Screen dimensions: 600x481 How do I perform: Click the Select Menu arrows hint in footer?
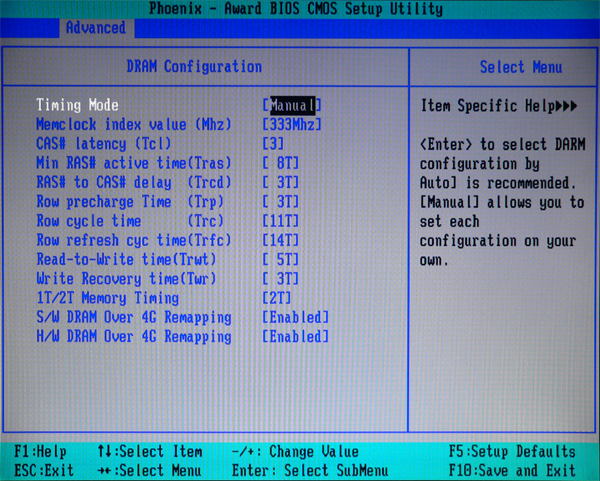click(x=150, y=470)
